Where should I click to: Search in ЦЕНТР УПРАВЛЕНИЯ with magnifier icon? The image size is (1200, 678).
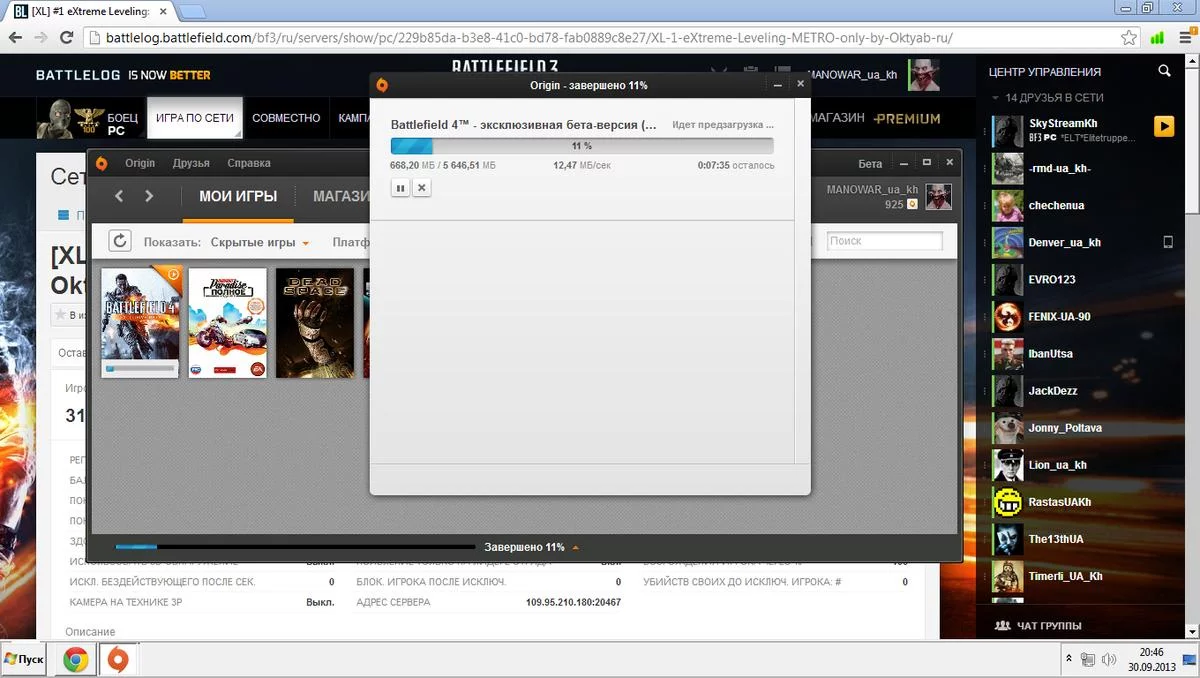(x=1164, y=71)
